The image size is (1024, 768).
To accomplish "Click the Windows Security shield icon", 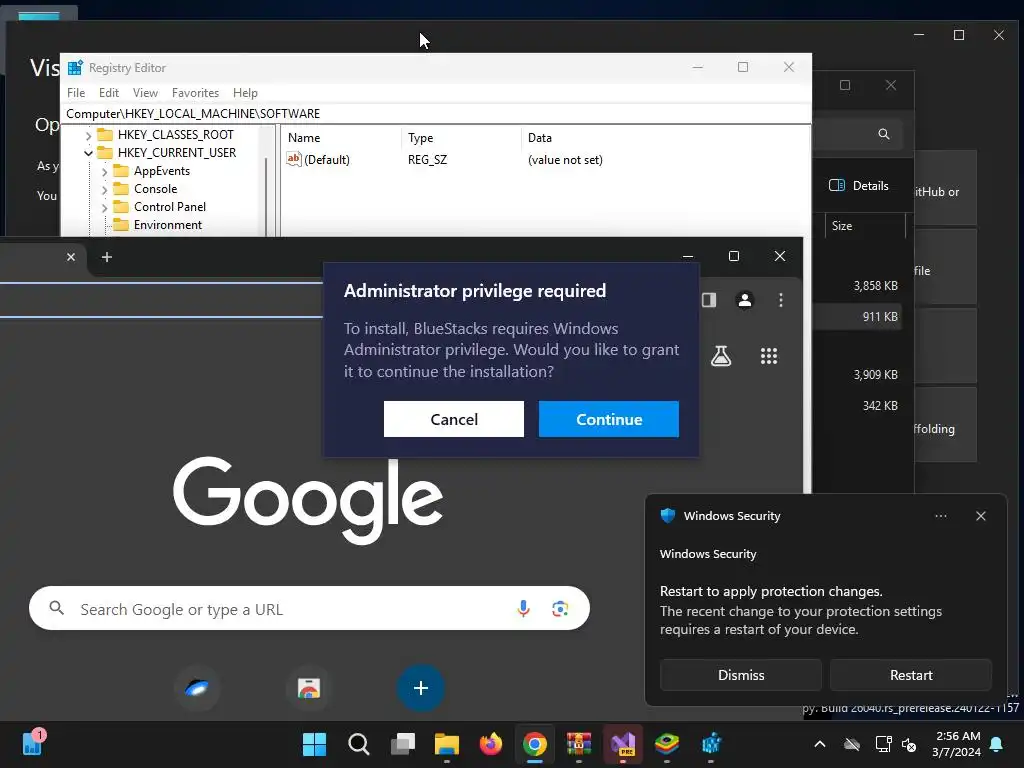I will 667,515.
